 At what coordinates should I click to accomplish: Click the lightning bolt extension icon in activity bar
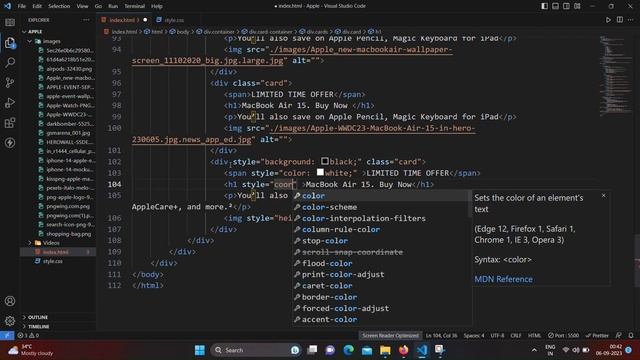(x=10, y=142)
